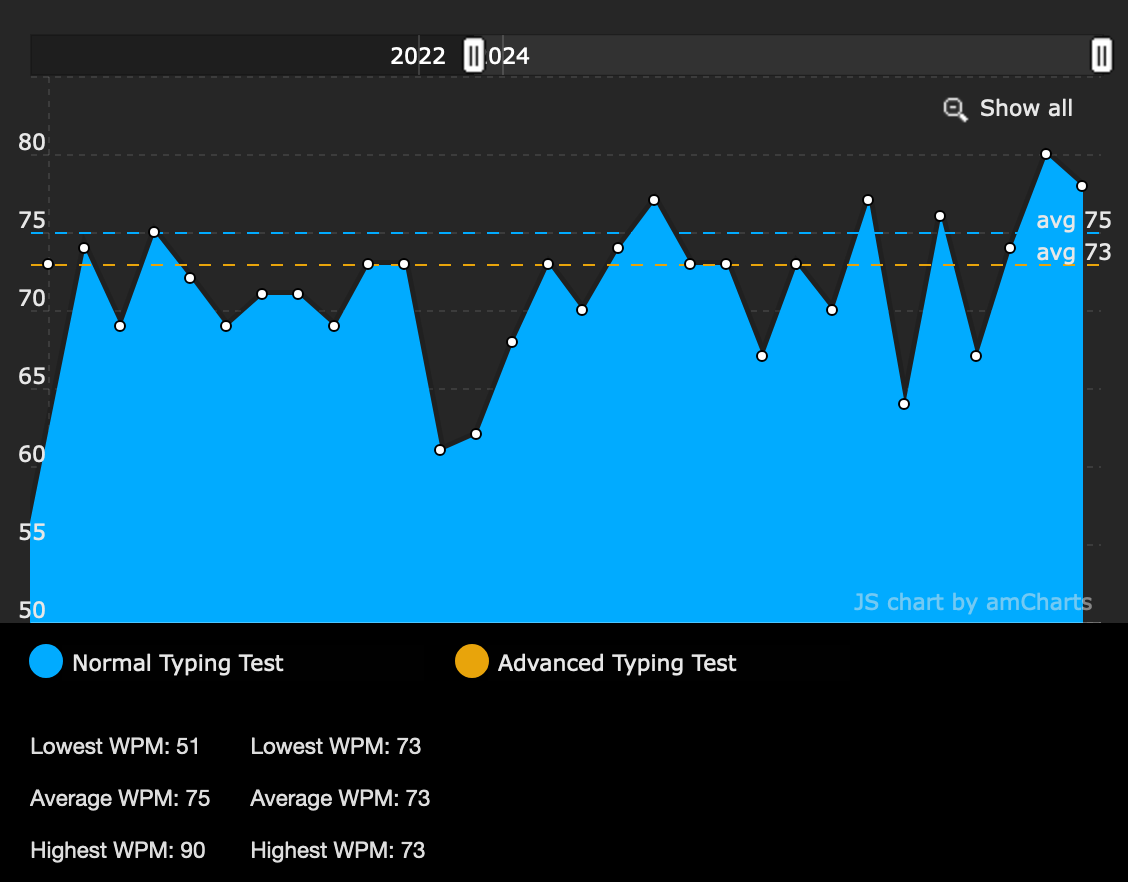1128x882 pixels.
Task: Select the peak data point at 80 WPM
Action: pyautogui.click(x=1046, y=154)
